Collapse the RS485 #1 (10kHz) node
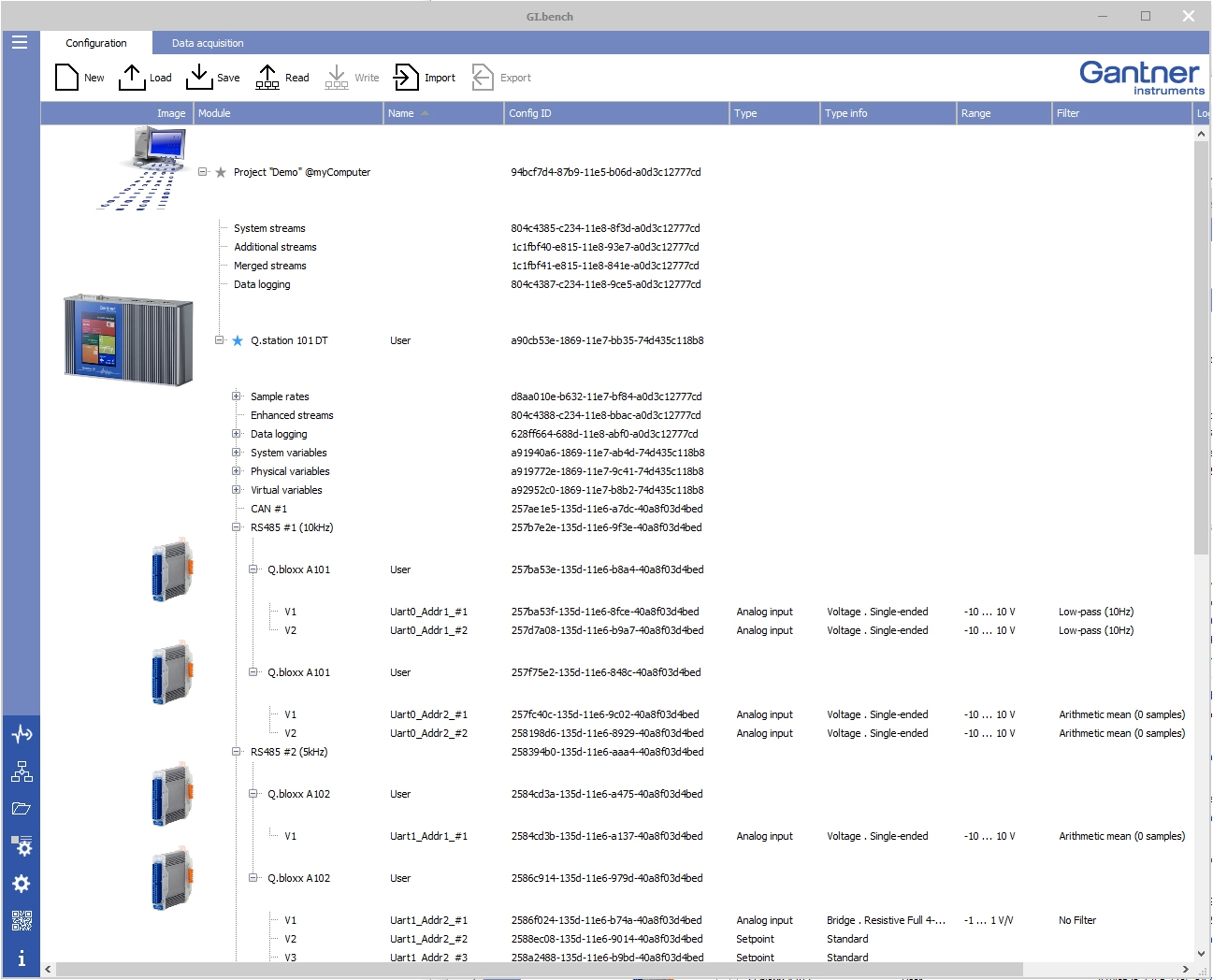Screen dimensions: 1213x980 (237, 527)
